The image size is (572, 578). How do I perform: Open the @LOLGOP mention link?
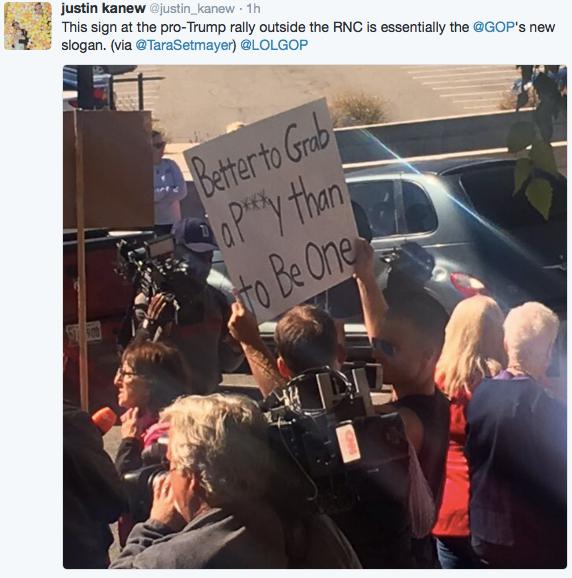click(x=274, y=45)
